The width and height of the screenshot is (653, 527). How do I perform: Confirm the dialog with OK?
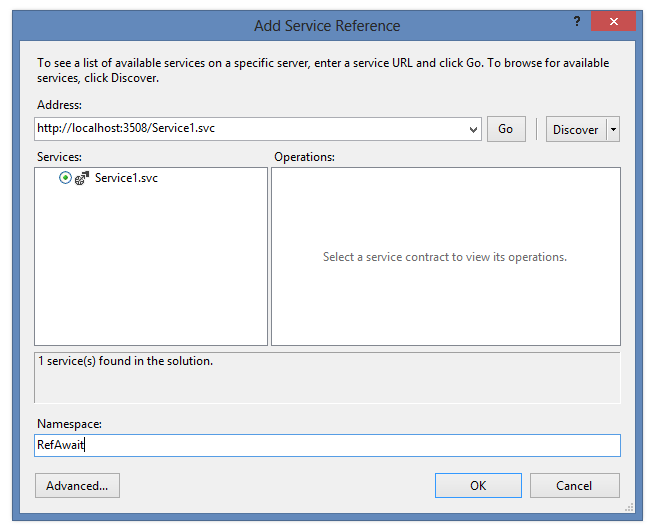478,485
